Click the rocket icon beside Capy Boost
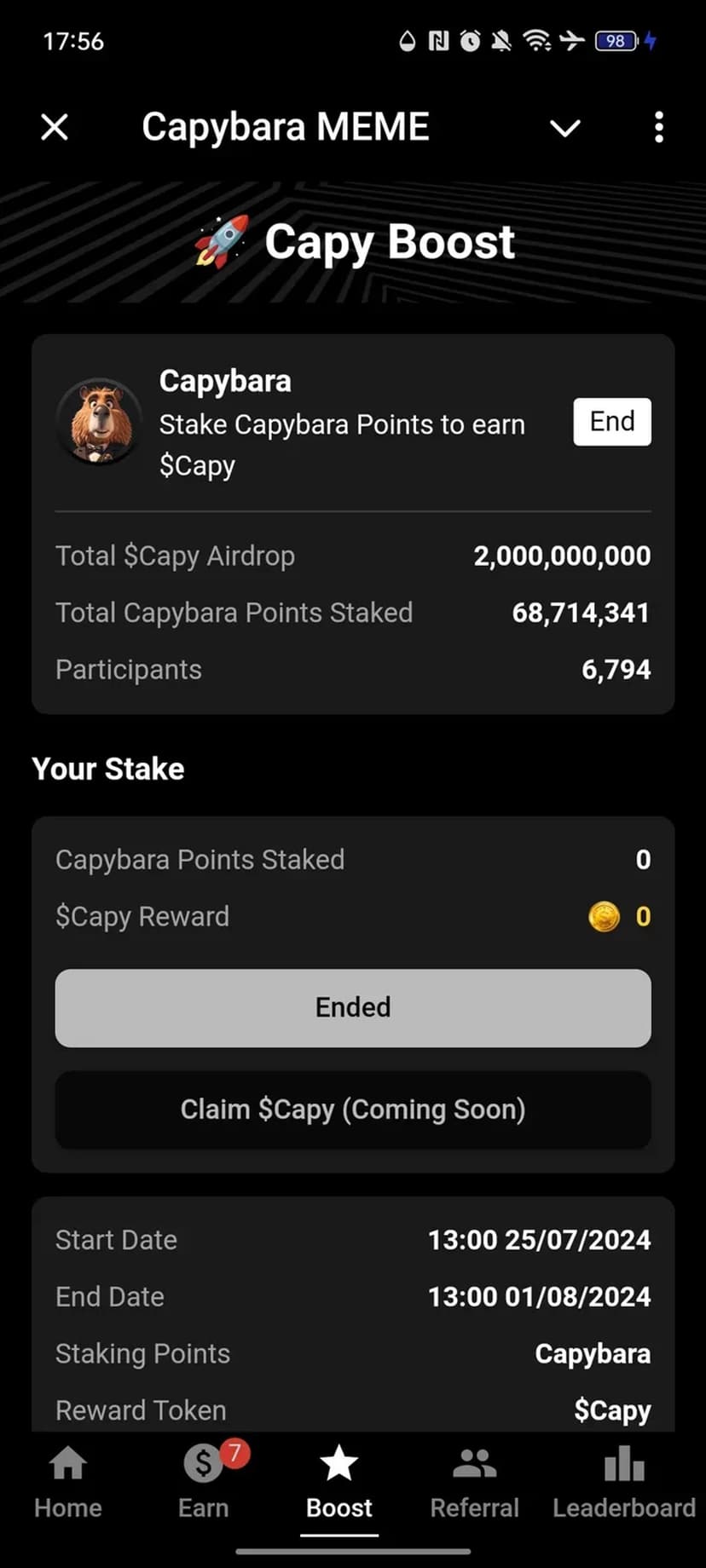706x1568 pixels. 222,242
